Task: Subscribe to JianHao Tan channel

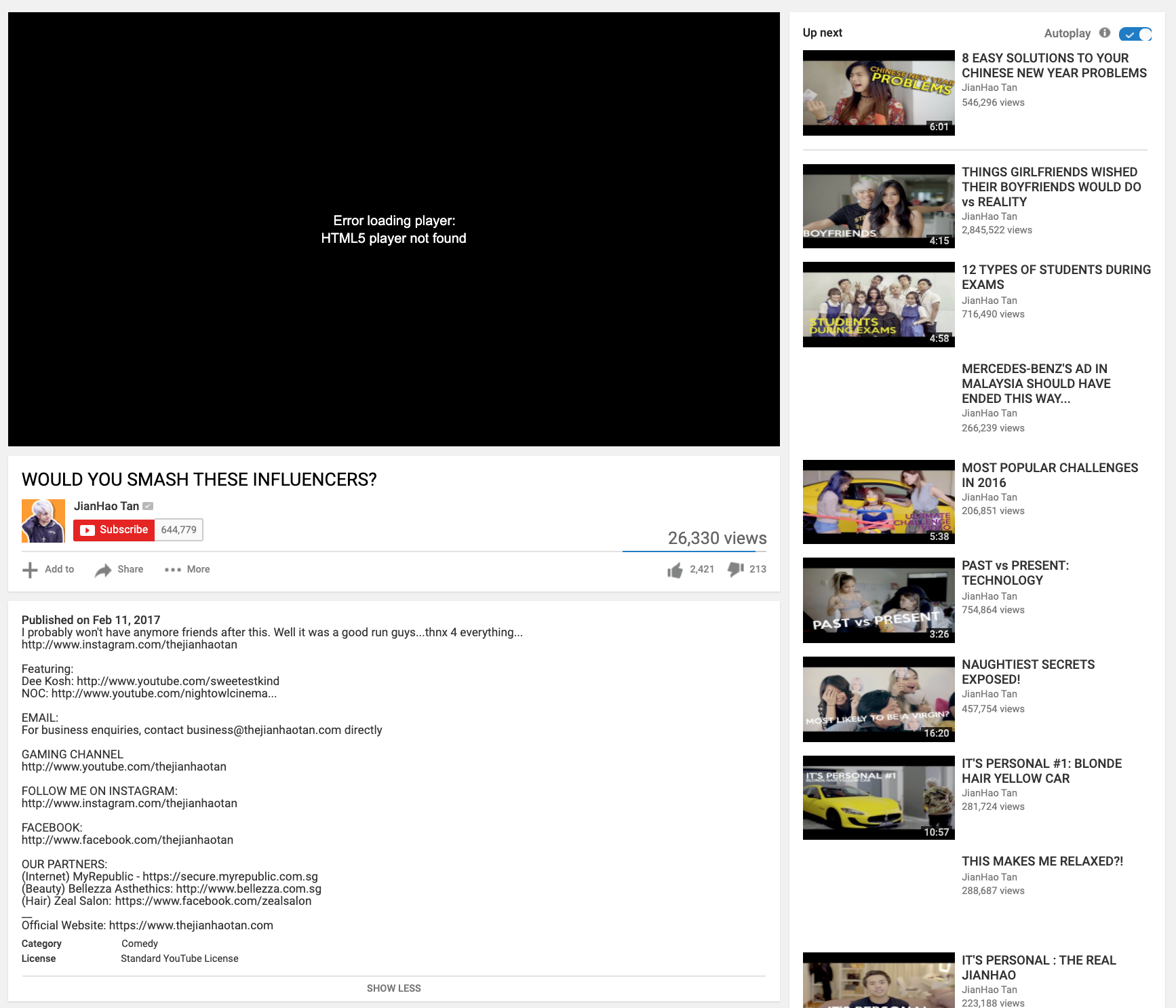Action: pyautogui.click(x=114, y=530)
